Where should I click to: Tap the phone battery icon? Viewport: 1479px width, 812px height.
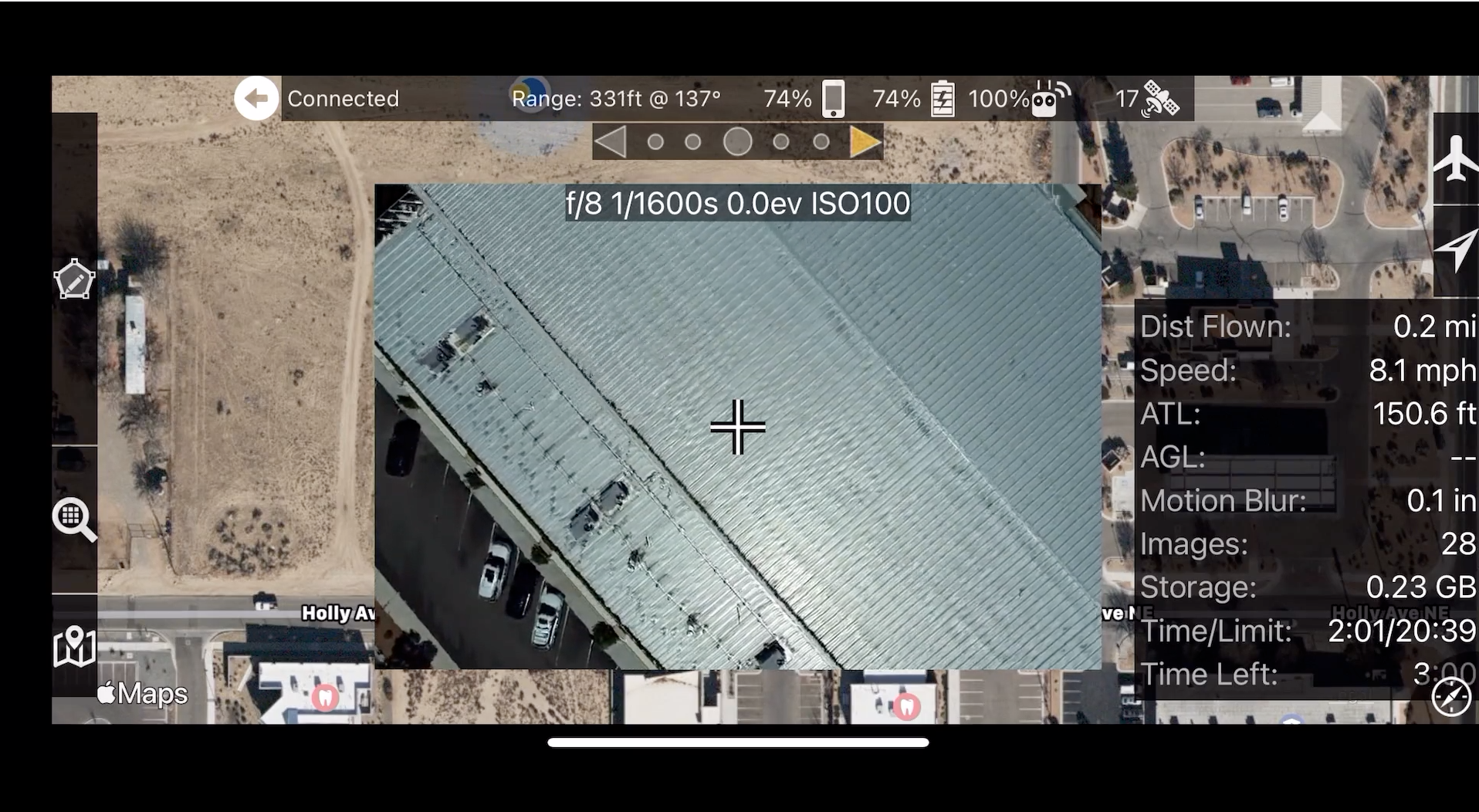[x=833, y=99]
